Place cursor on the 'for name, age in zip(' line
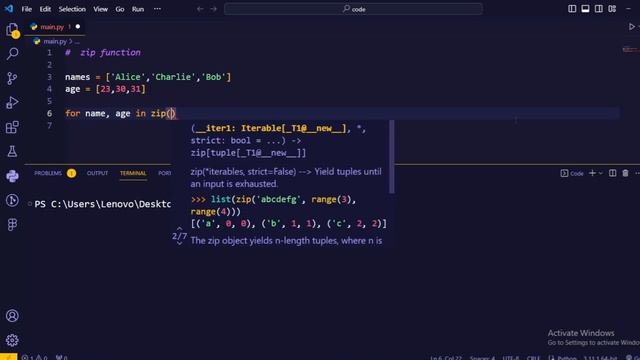The height and width of the screenshot is (360, 640). click(x=120, y=113)
